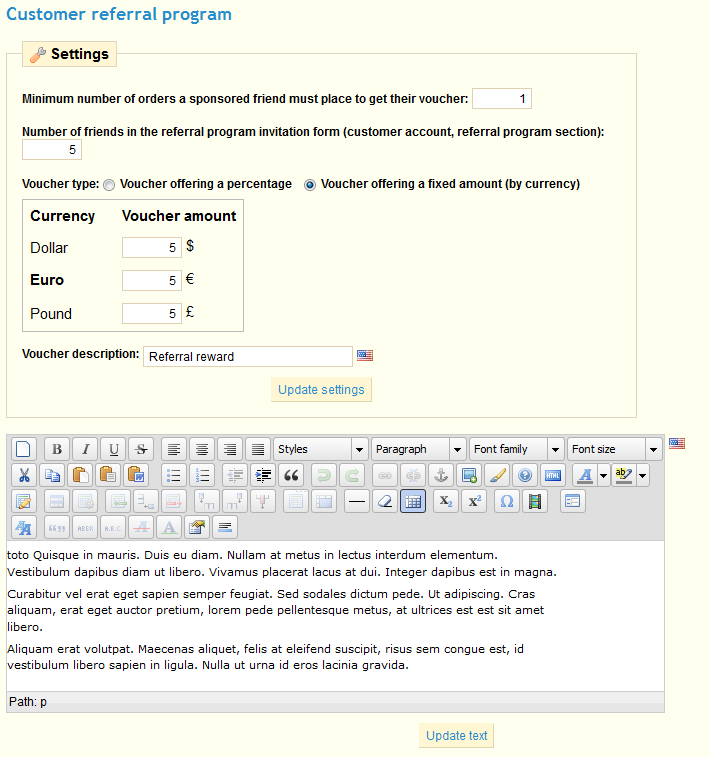
Task: Edit attributes icon
Action: (x=197, y=527)
